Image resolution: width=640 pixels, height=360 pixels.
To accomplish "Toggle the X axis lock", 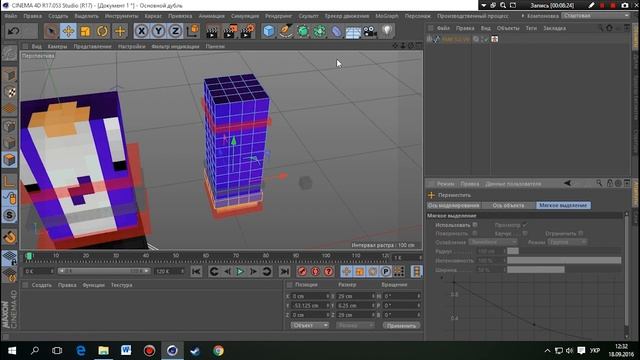I will [141, 31].
